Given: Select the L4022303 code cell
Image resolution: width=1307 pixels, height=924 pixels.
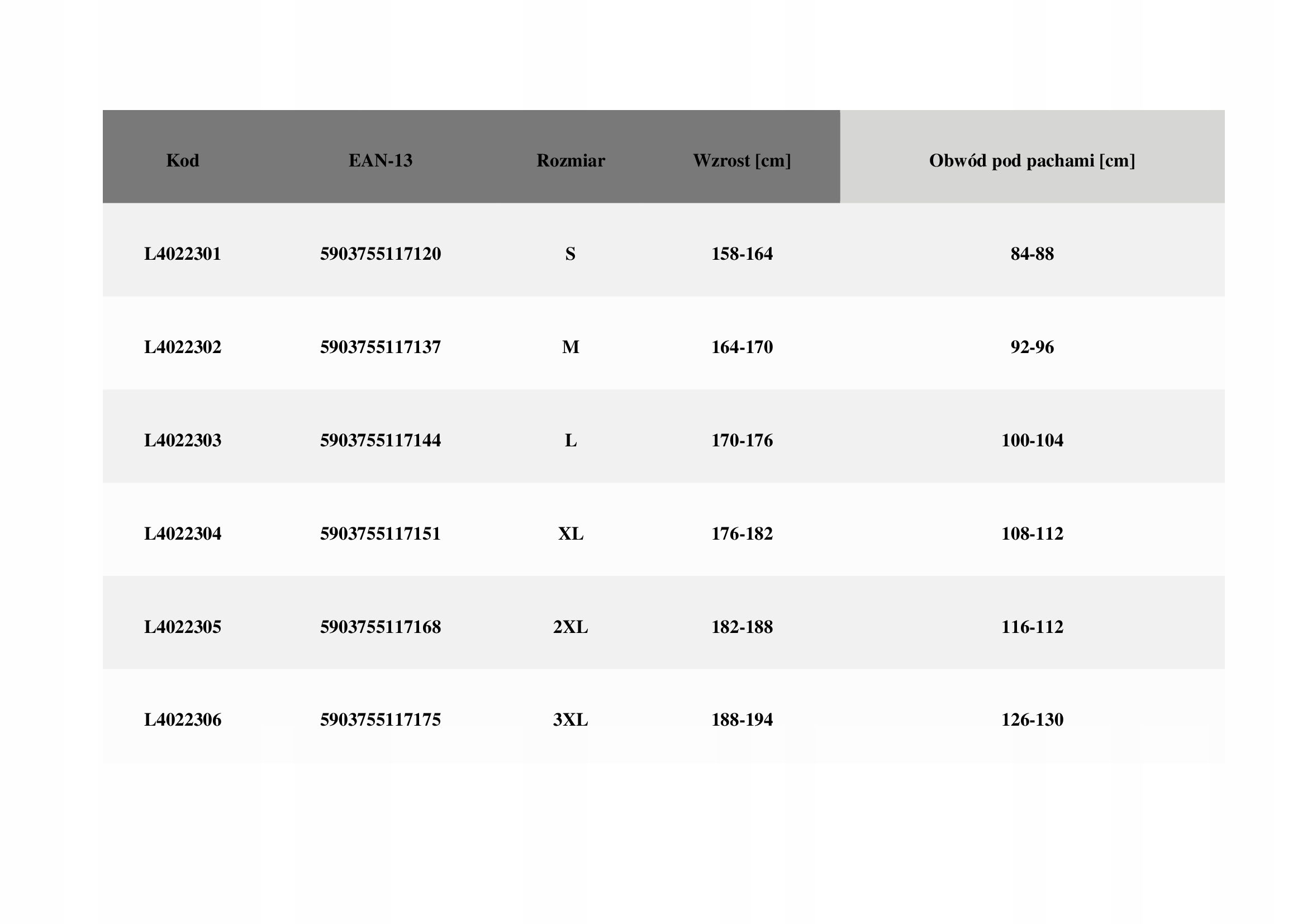Looking at the screenshot, I should click(183, 440).
